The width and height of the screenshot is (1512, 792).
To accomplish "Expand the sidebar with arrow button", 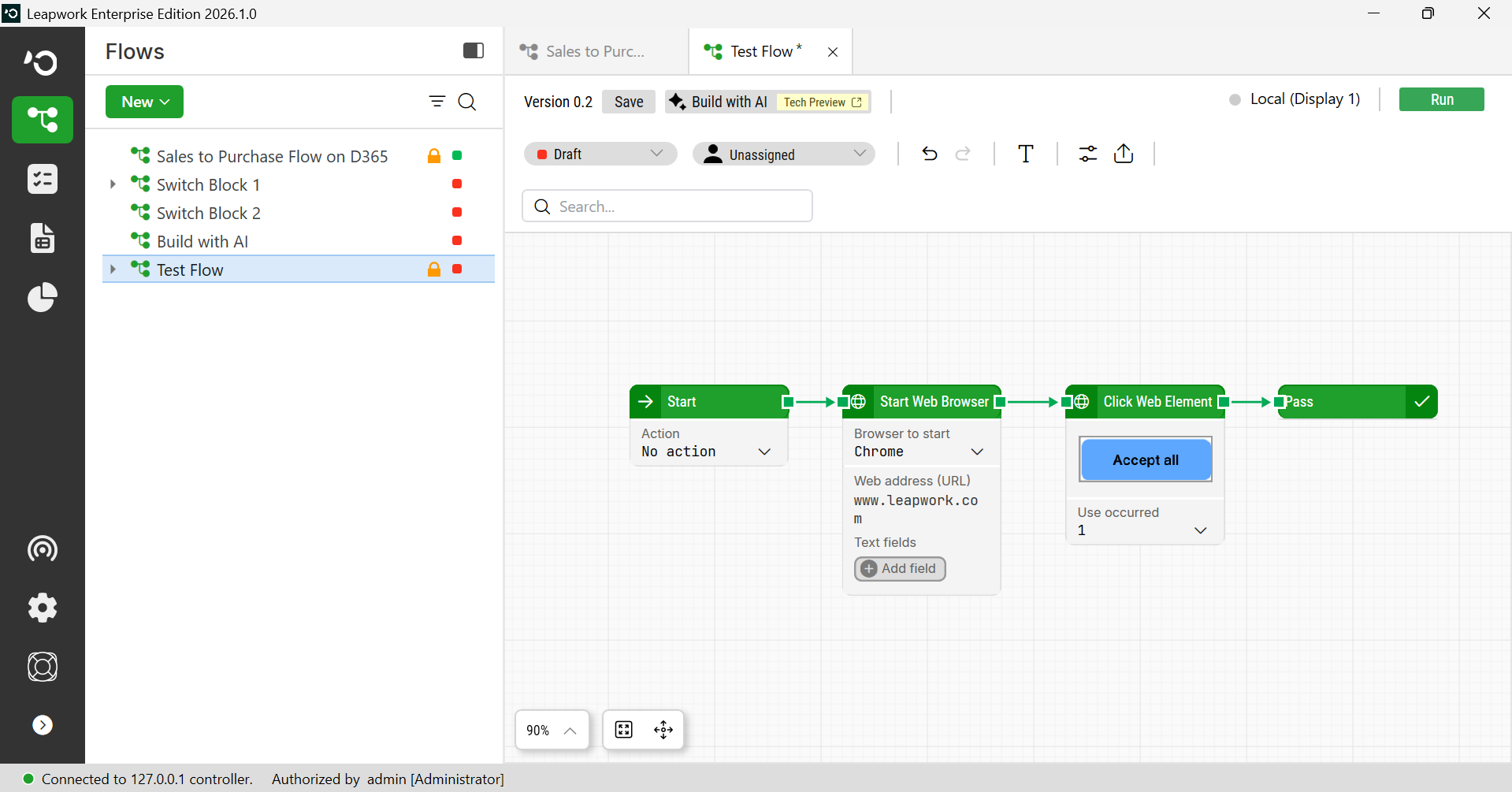I will [x=43, y=725].
